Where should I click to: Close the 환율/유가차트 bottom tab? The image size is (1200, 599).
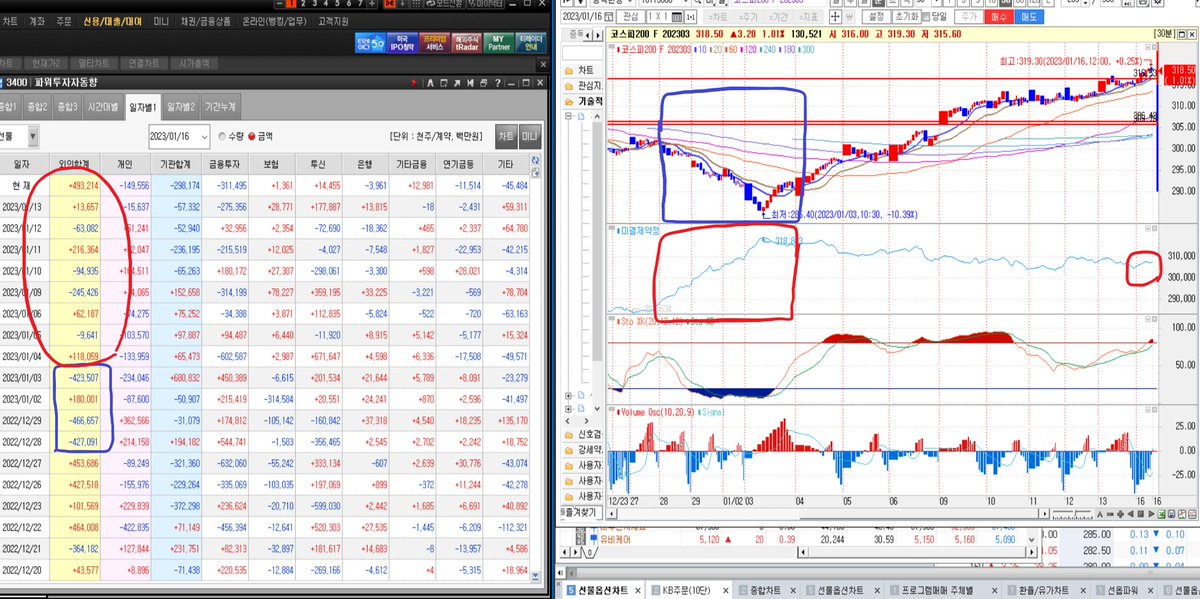point(1083,590)
